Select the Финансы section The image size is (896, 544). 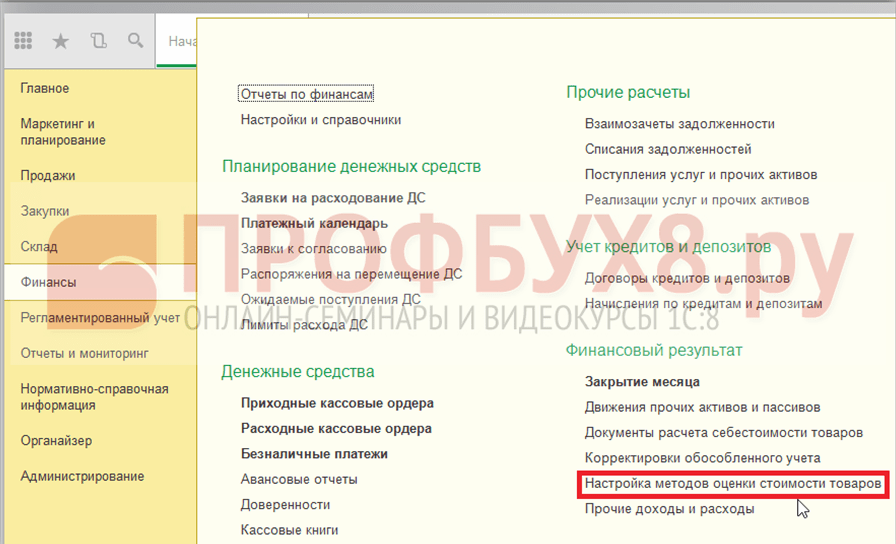point(100,282)
